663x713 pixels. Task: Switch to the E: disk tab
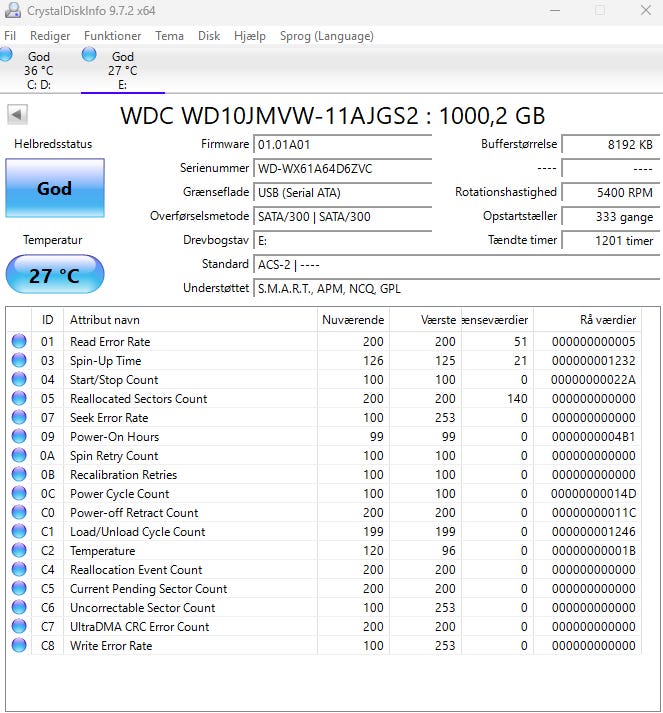122,70
